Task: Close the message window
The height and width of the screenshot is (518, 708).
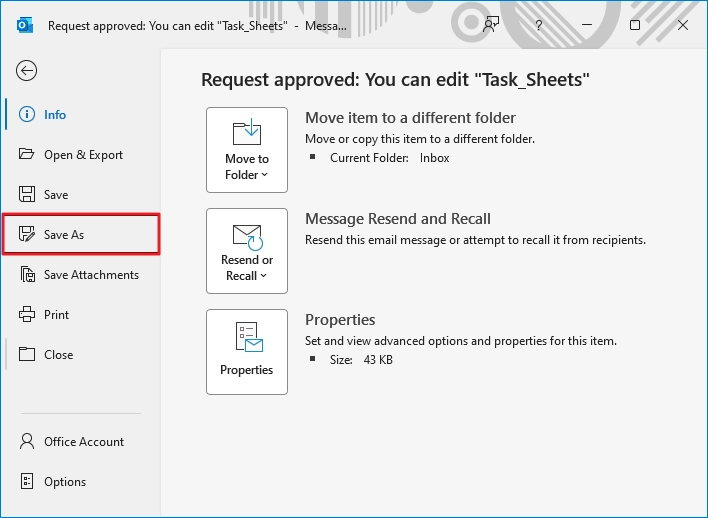Action: coord(683,25)
